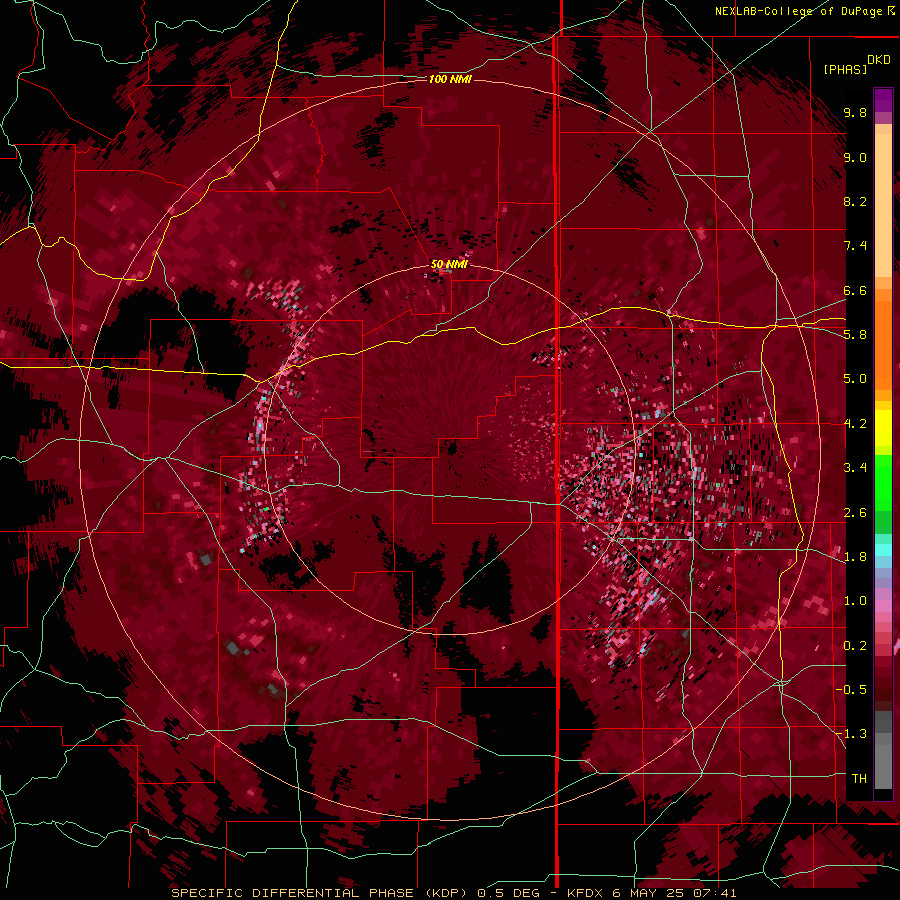Image resolution: width=900 pixels, height=900 pixels.
Task: Select the gray color bar segment near TH
Action: click(x=883, y=761)
